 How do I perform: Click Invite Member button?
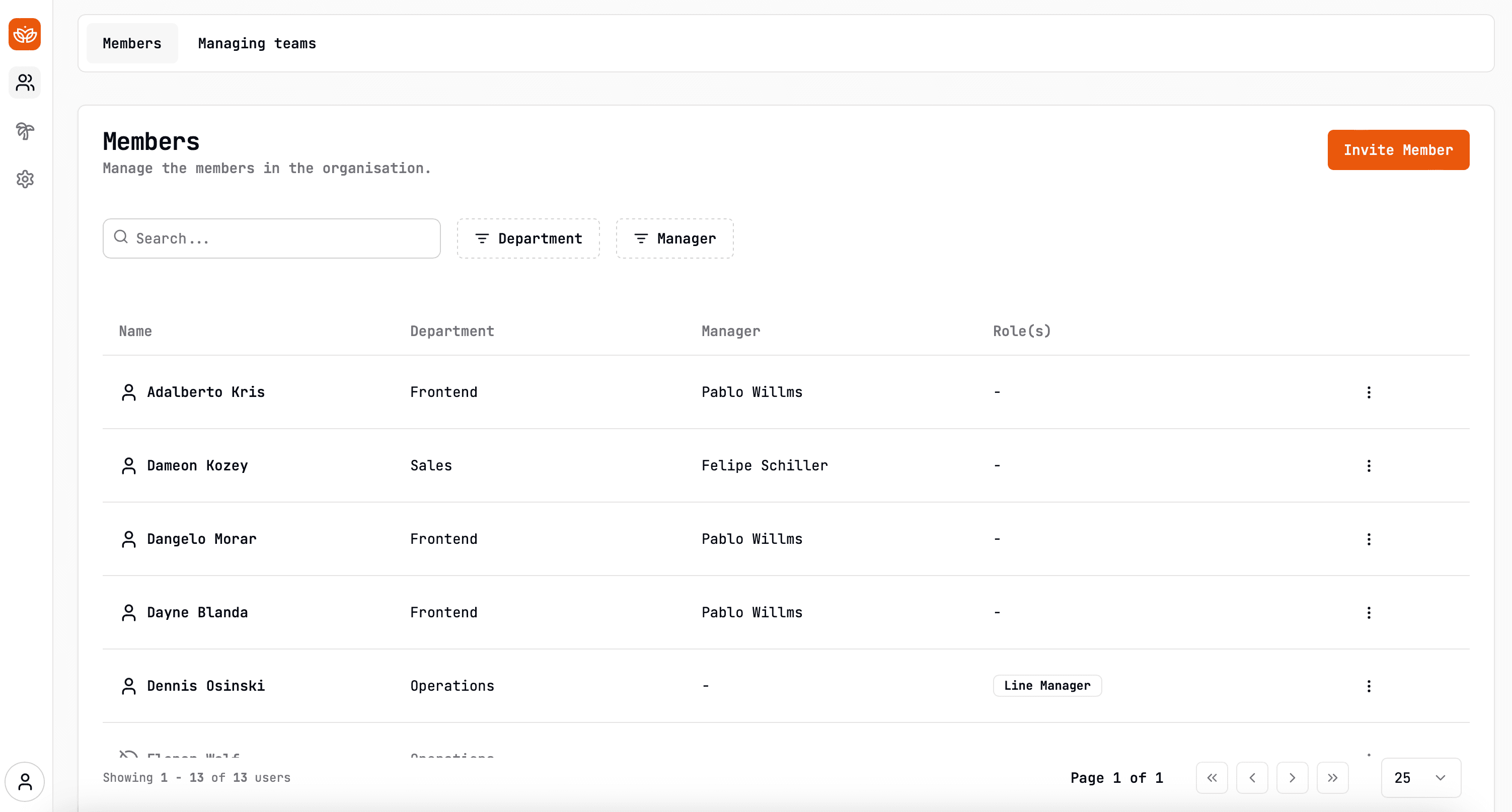click(1398, 150)
